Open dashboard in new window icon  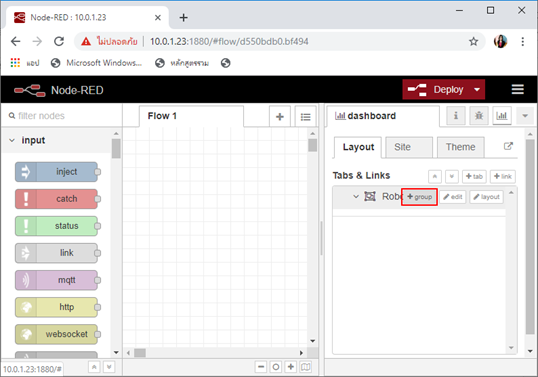click(x=508, y=146)
